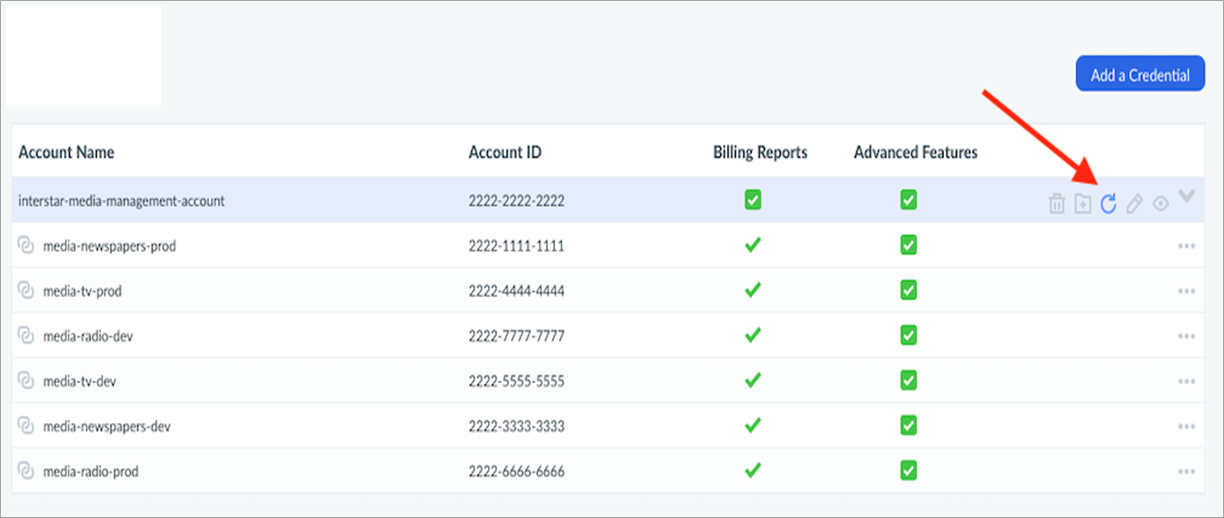Open more options for media-radio-dev

1187,336
